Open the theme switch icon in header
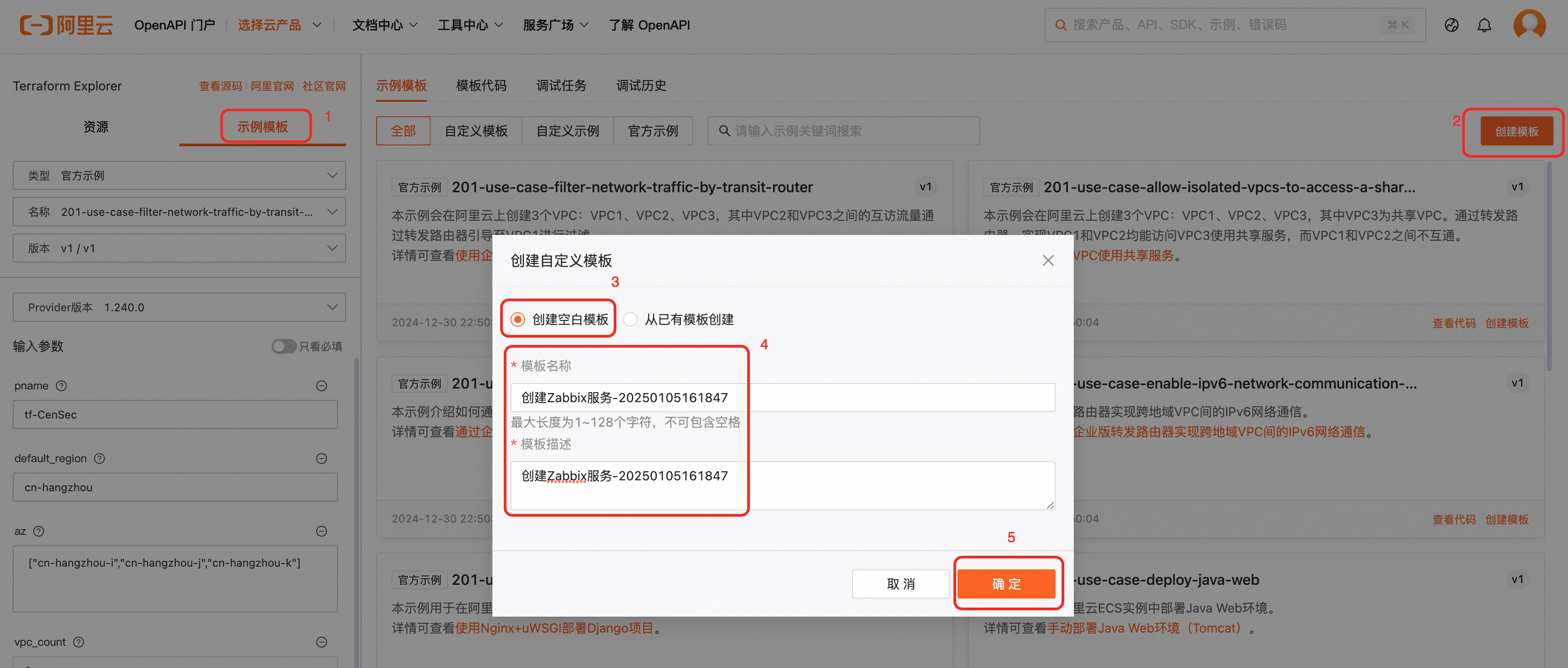 coord(1451,25)
